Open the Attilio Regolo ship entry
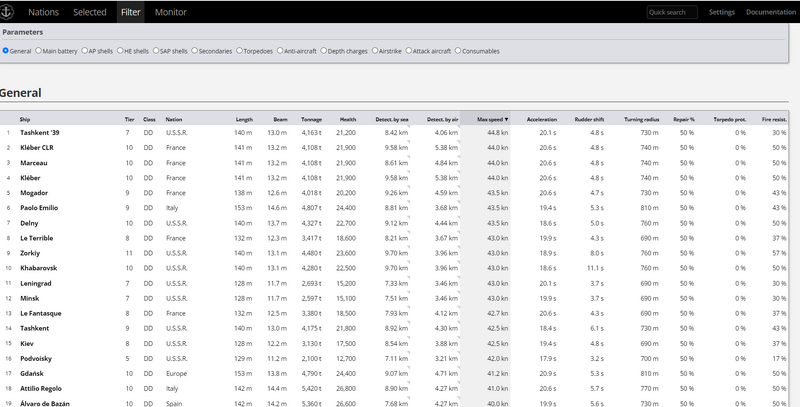 [41, 389]
